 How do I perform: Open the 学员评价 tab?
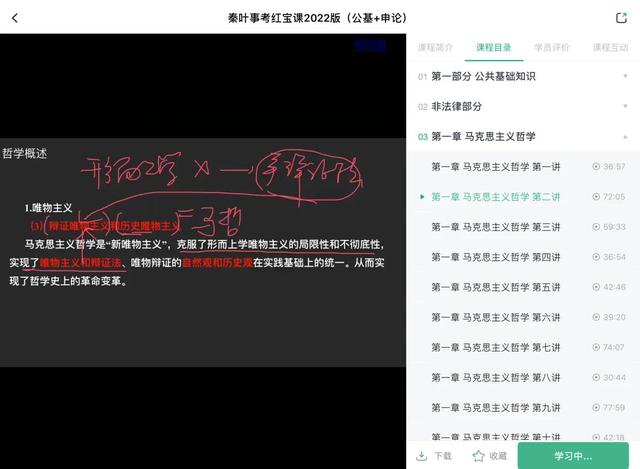[x=552, y=47]
